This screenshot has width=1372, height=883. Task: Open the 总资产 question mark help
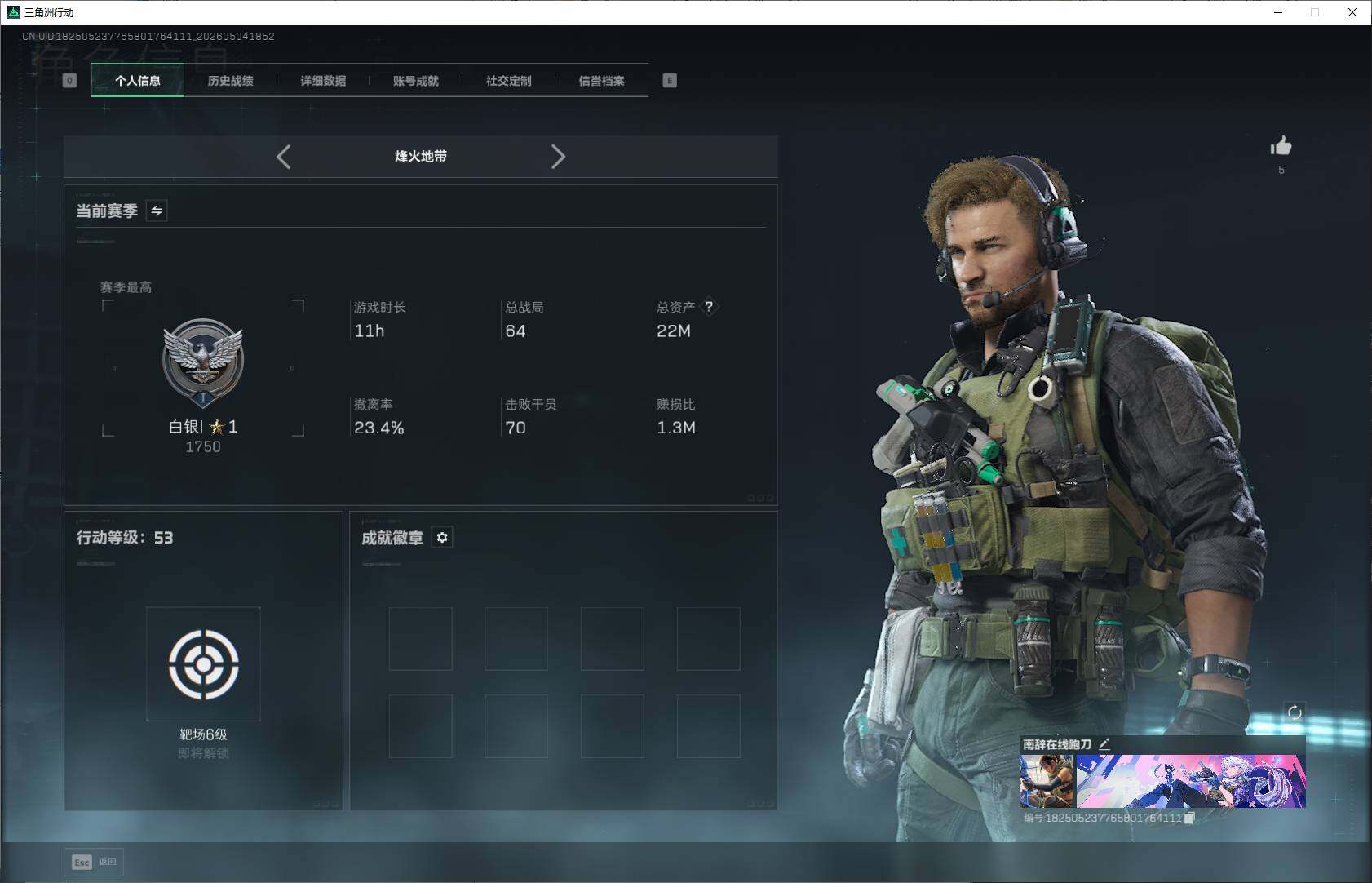point(709,307)
